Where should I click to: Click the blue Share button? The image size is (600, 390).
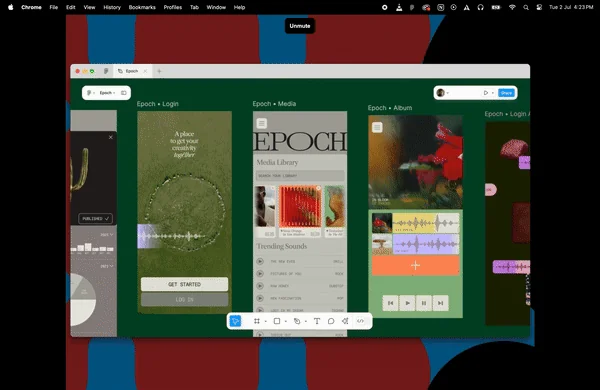point(506,93)
